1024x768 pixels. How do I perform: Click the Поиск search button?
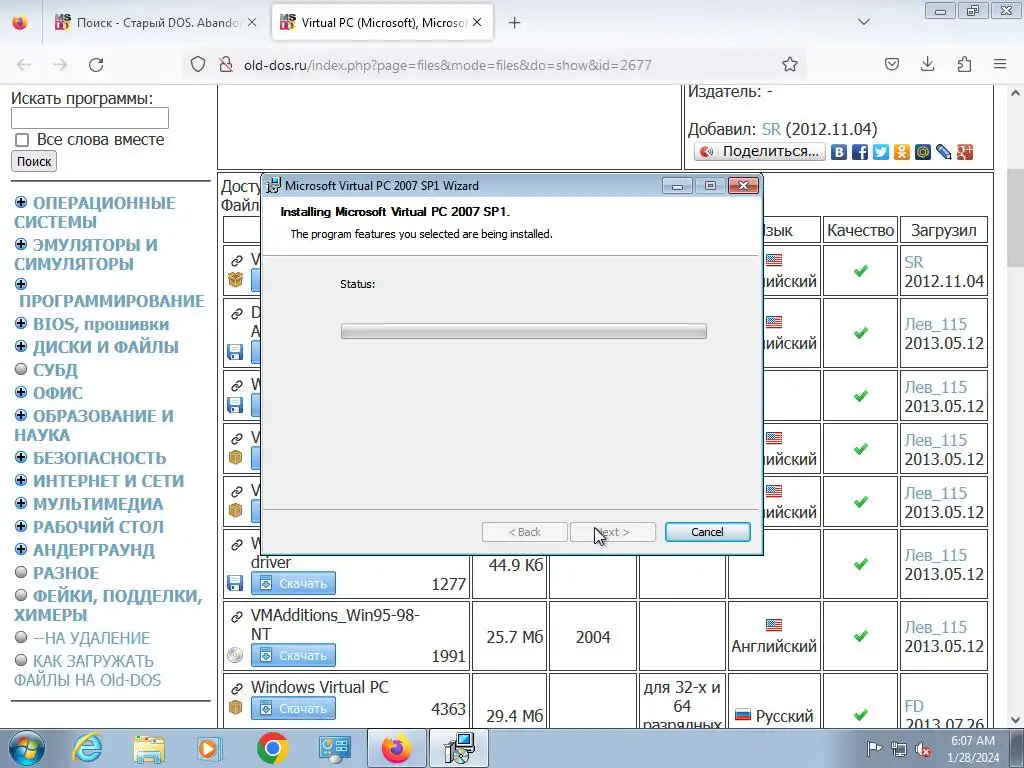(x=34, y=161)
